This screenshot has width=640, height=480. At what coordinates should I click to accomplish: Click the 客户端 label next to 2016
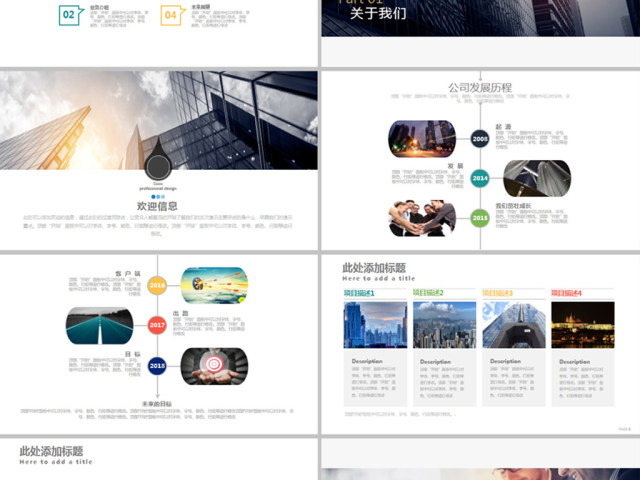(128, 273)
